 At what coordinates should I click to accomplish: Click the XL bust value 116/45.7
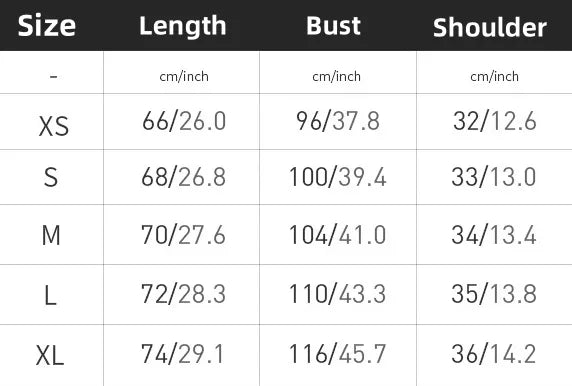(x=337, y=354)
